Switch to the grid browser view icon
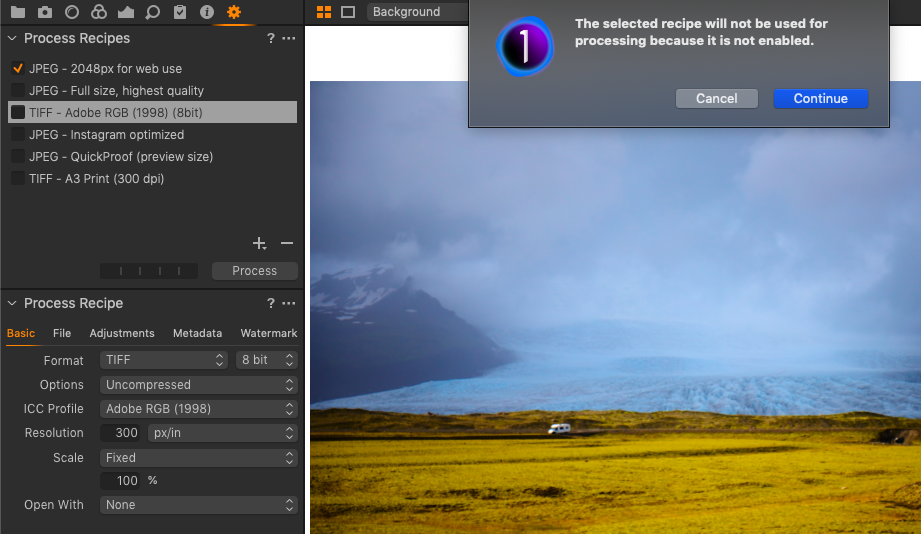The image size is (921, 534). [324, 12]
